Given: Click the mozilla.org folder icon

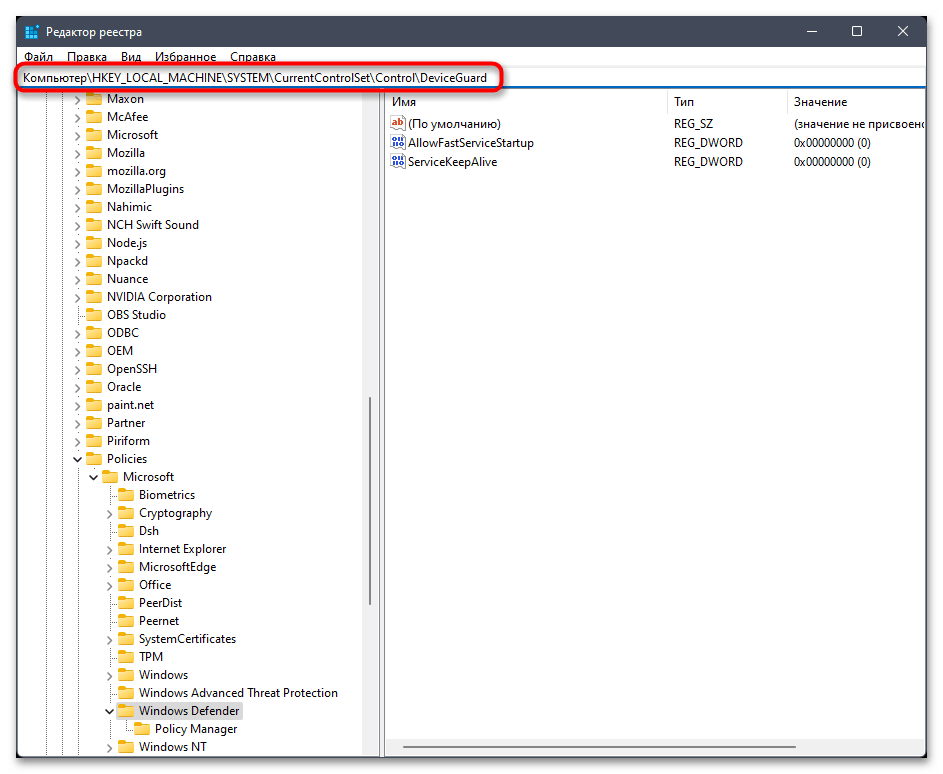Looking at the screenshot, I should [94, 171].
